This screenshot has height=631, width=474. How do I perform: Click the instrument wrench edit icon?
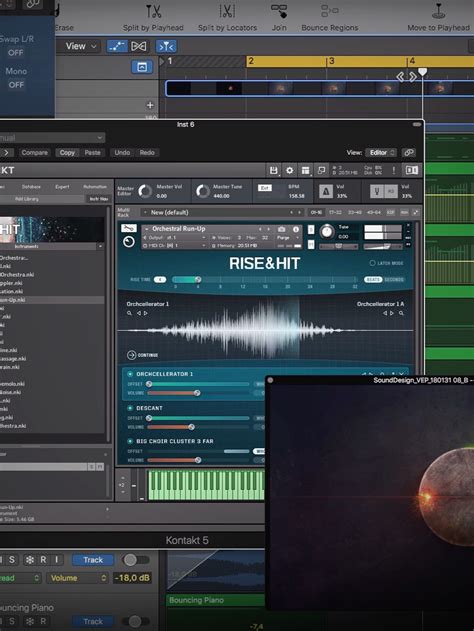pos(129,229)
